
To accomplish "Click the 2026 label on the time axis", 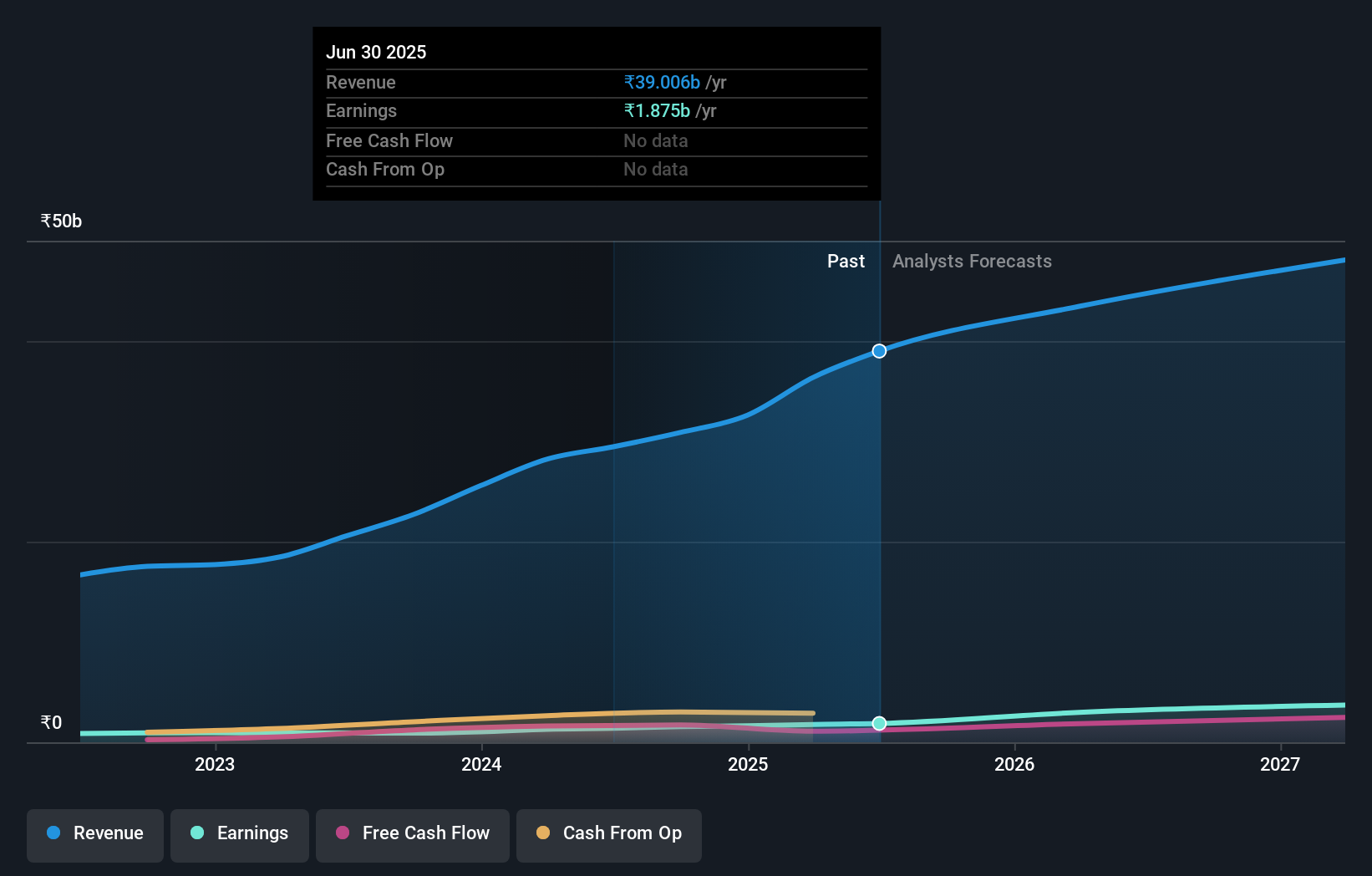I will (x=1014, y=764).
